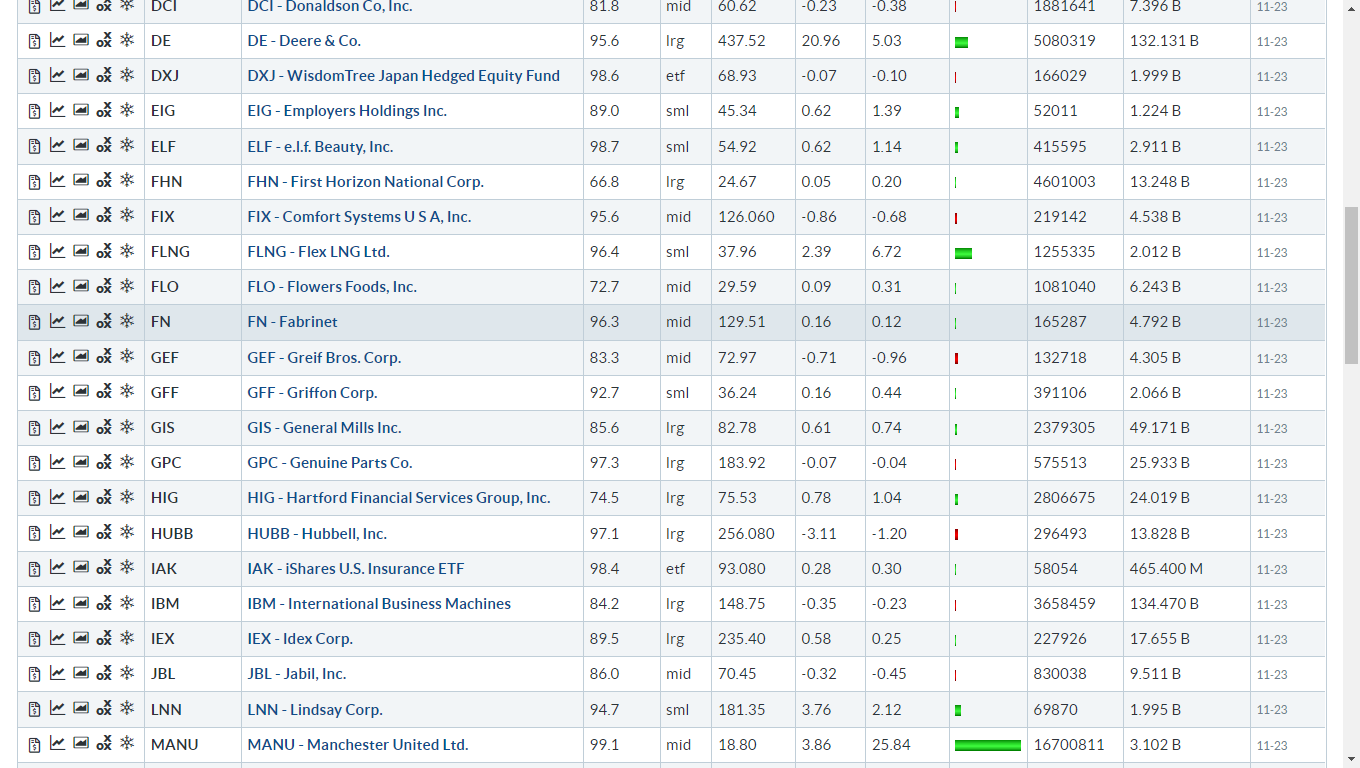Click the FN - Fabrinet link
Viewport: 1360px width, 768px height.
293,322
